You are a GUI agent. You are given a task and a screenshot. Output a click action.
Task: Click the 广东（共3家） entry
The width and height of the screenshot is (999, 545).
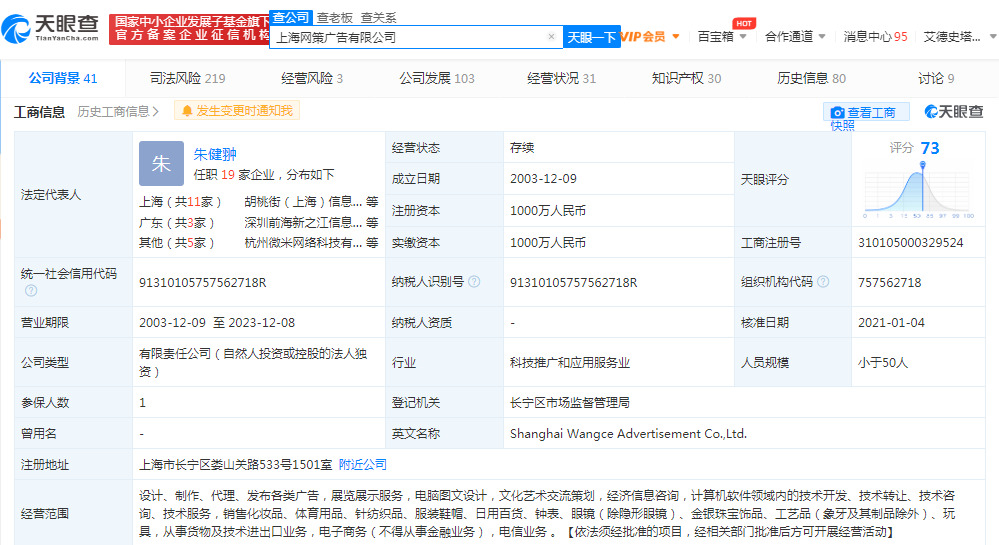coord(177,222)
